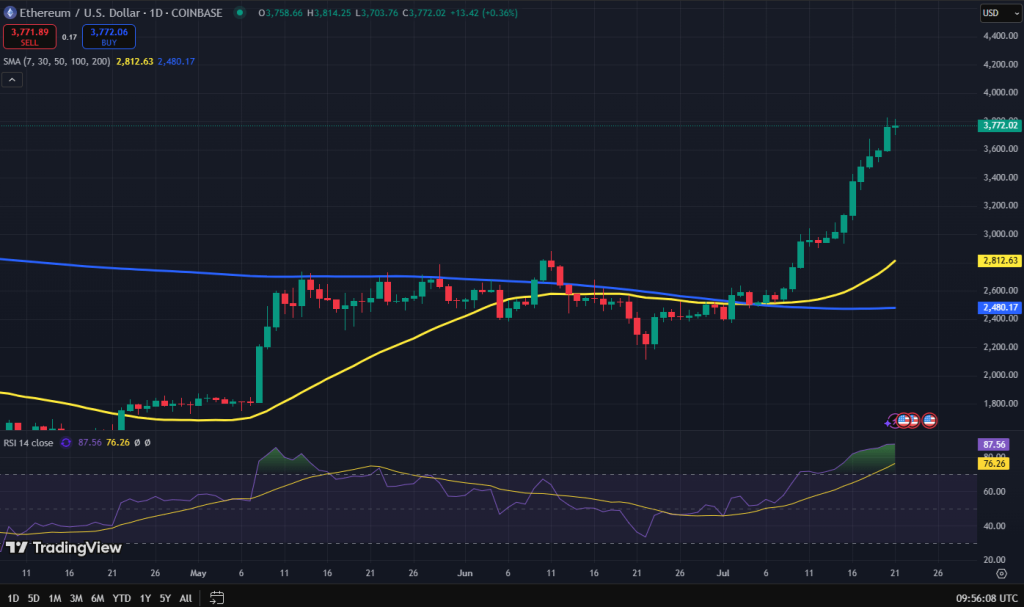Click the purple sparkle event icon
Screen dimensions: 1024x607
click(889, 421)
